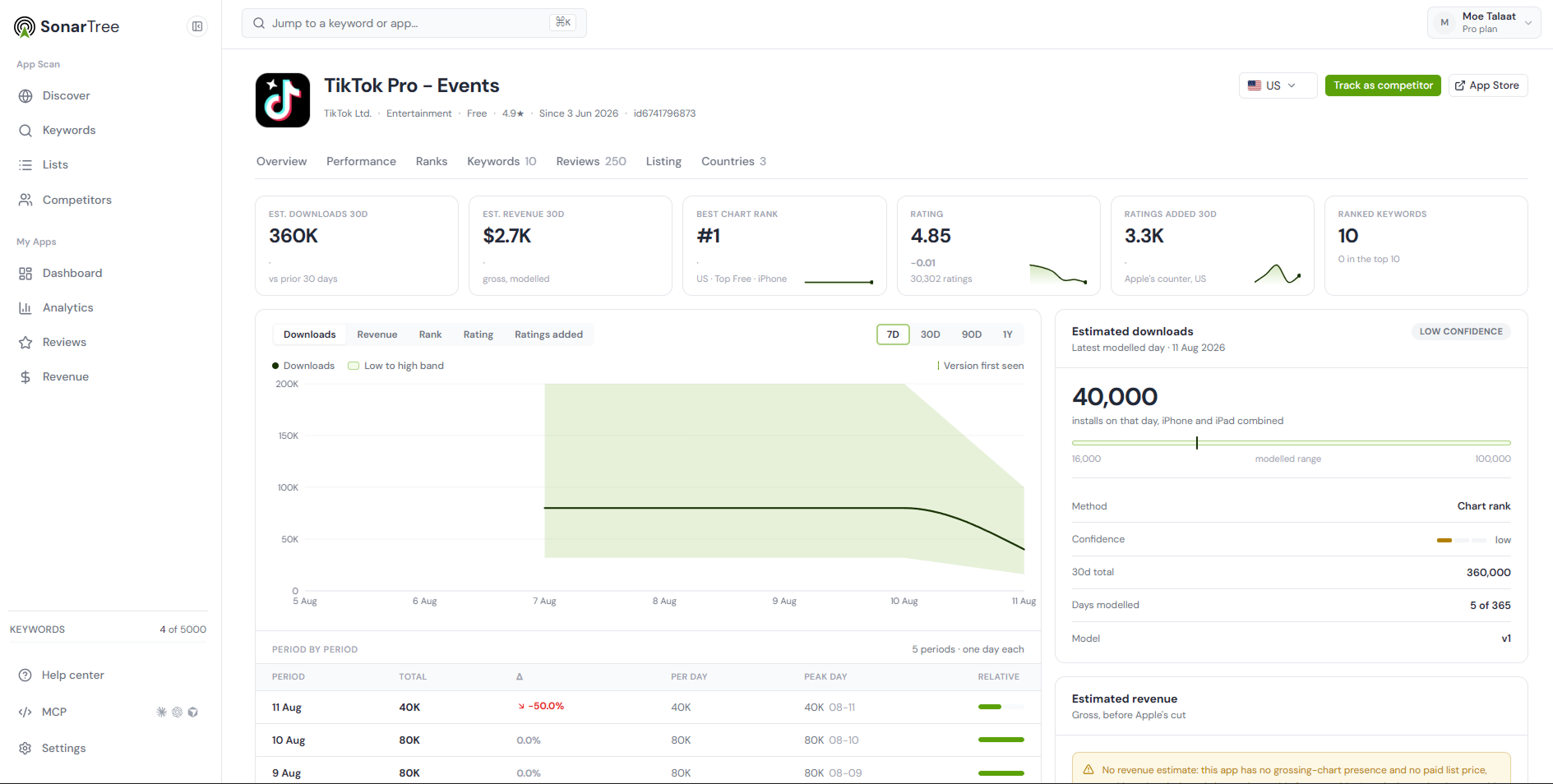Screen dimensions: 1553x784
Task: Click the '4 of 5000' keywords count
Action: (183, 630)
